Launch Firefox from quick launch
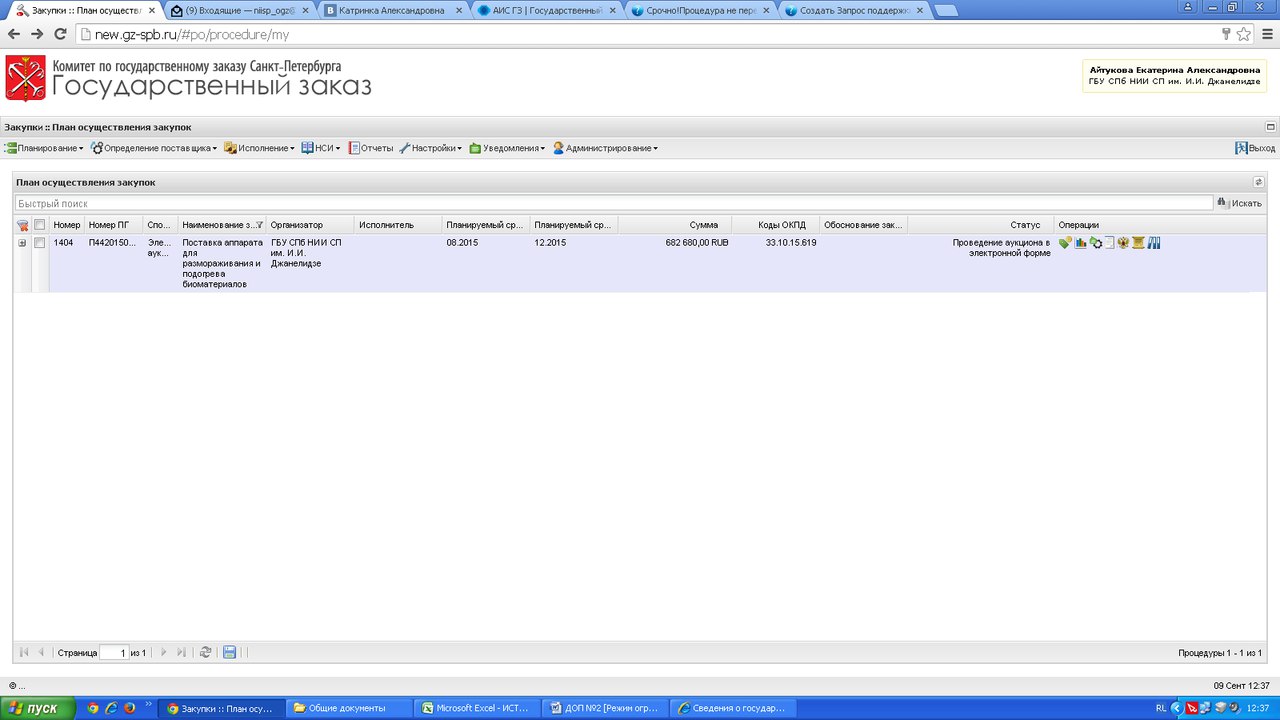 [129, 708]
